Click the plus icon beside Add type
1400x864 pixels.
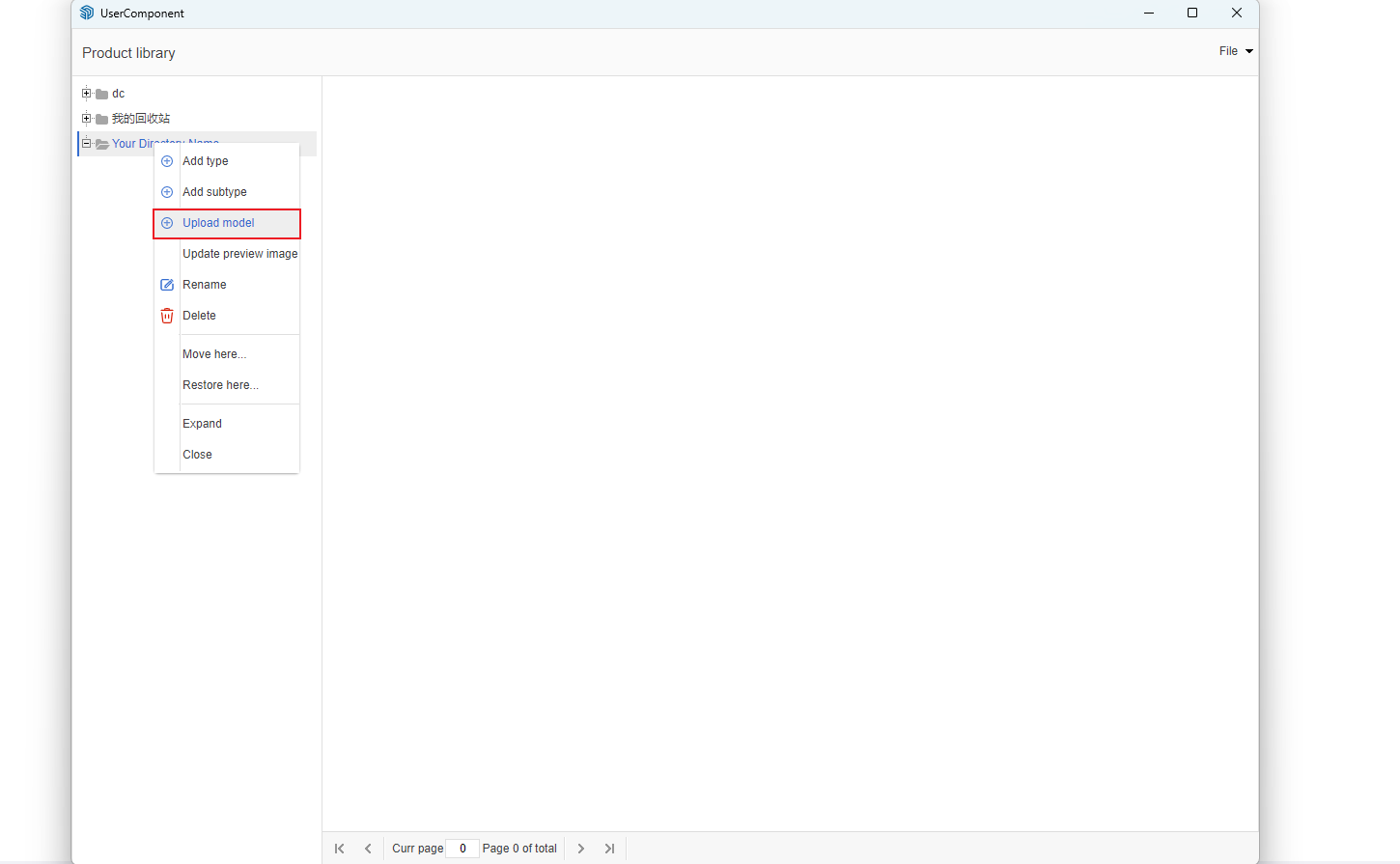click(x=167, y=161)
